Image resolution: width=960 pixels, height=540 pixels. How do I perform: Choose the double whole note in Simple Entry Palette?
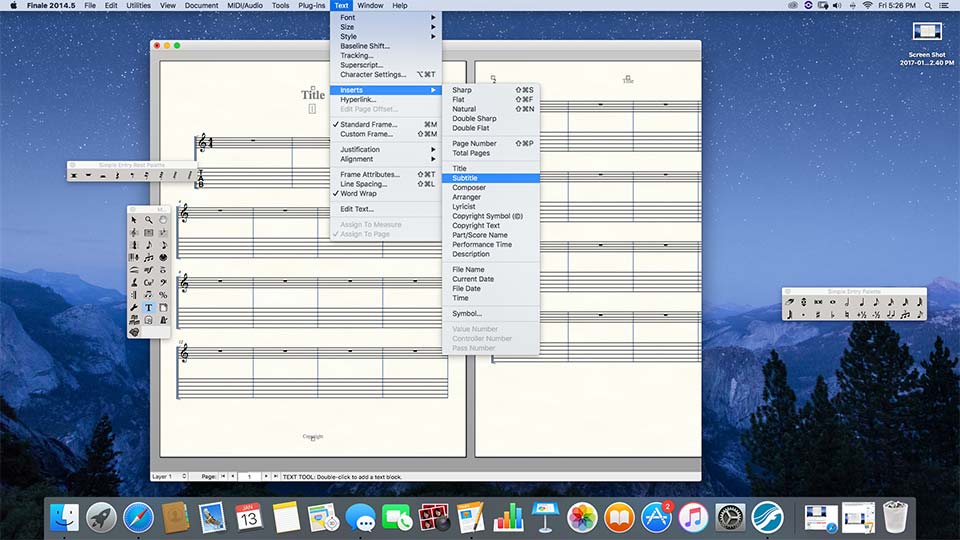point(818,302)
